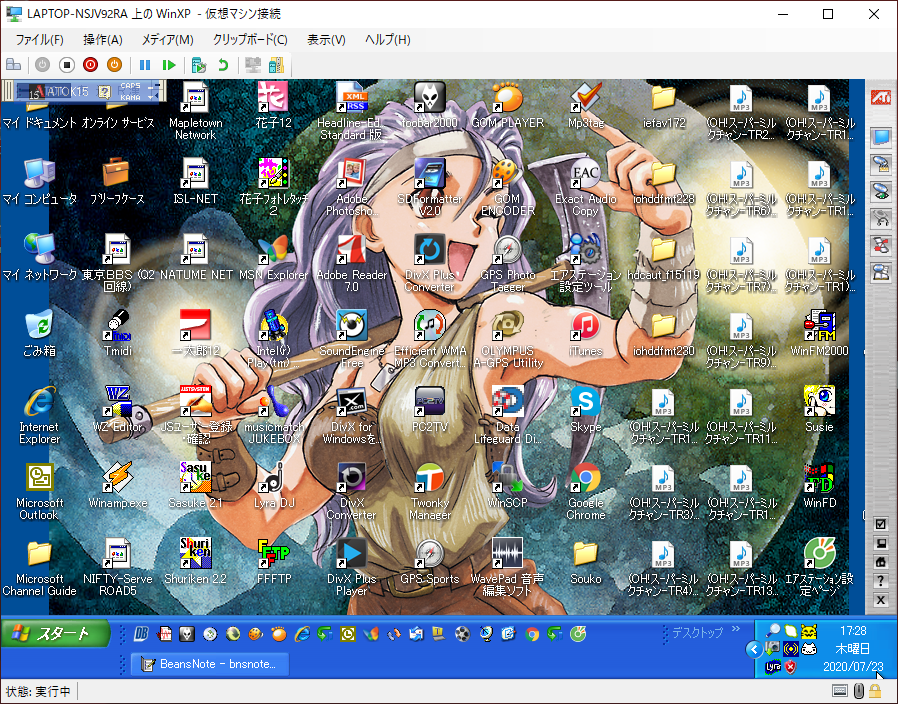Screen dimensions: 898x704
Task: Select the WinSCP desktop icon
Action: (507, 486)
